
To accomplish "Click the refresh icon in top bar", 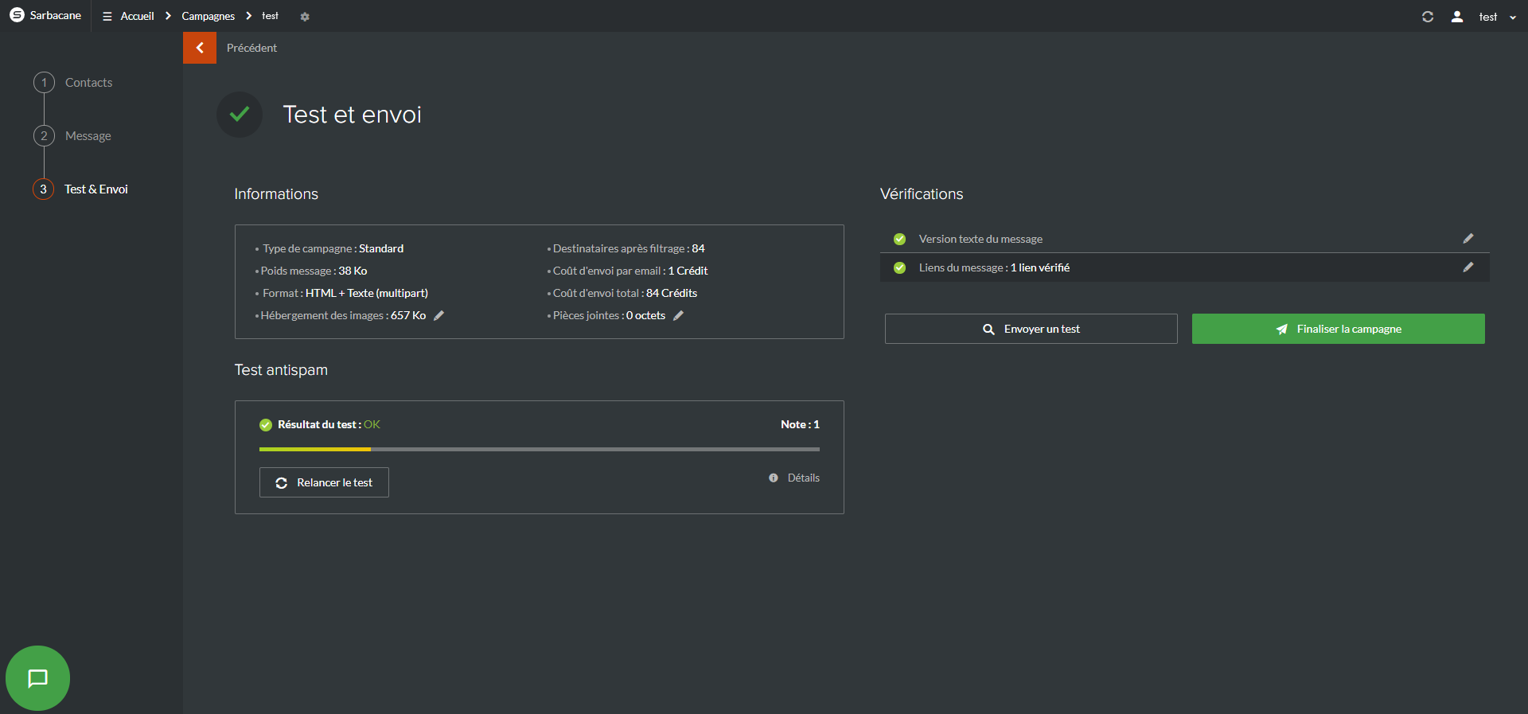I will [1427, 17].
